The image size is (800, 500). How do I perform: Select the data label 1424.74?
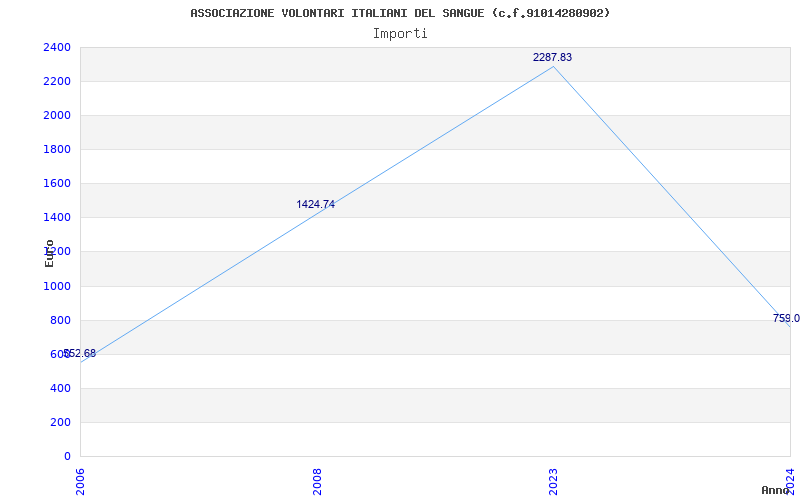(x=315, y=205)
